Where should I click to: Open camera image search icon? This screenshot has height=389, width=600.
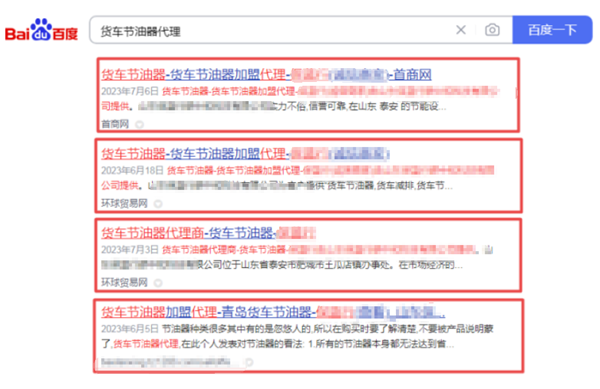click(x=492, y=30)
